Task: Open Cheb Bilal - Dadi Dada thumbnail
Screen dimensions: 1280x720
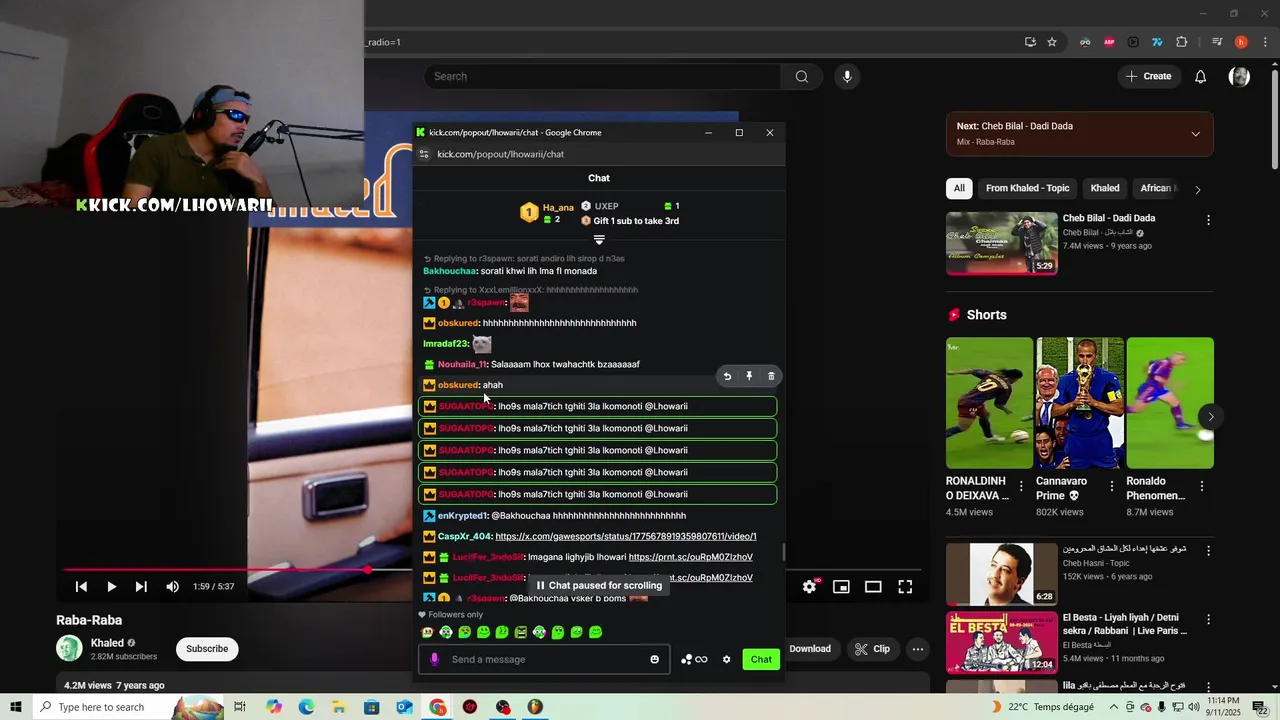Action: pyautogui.click(x=1001, y=243)
